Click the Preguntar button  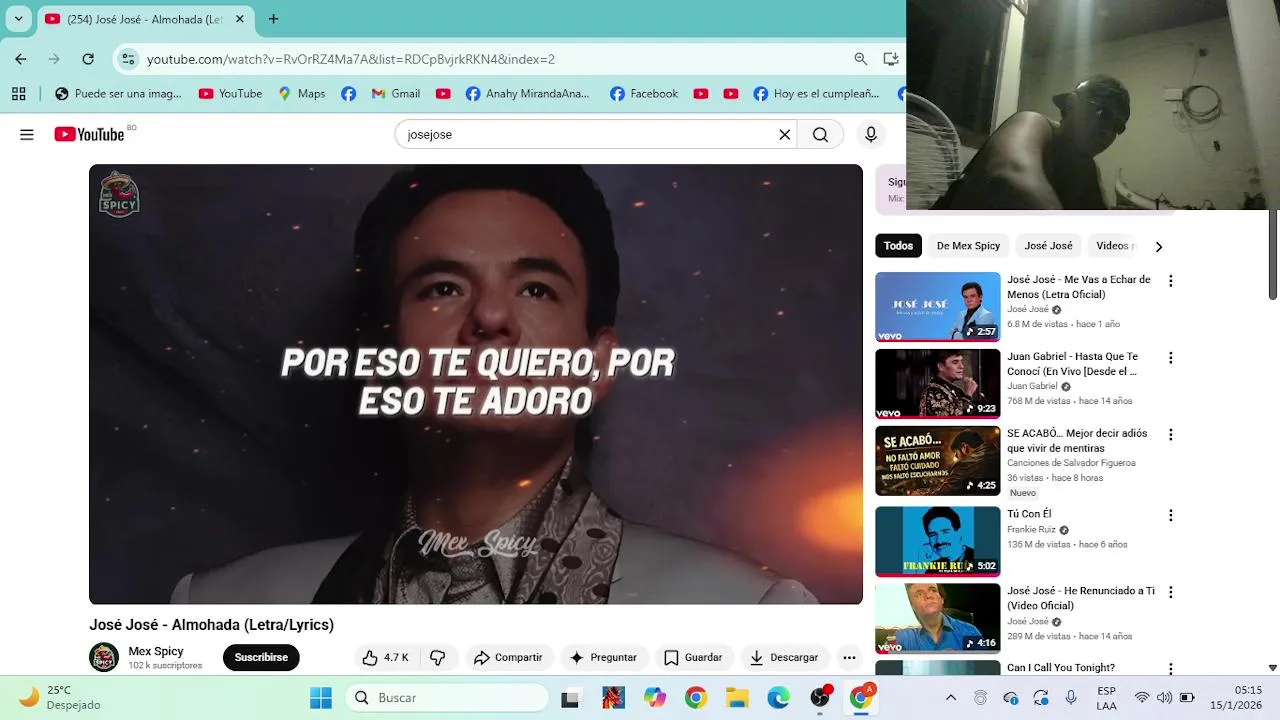(603, 657)
